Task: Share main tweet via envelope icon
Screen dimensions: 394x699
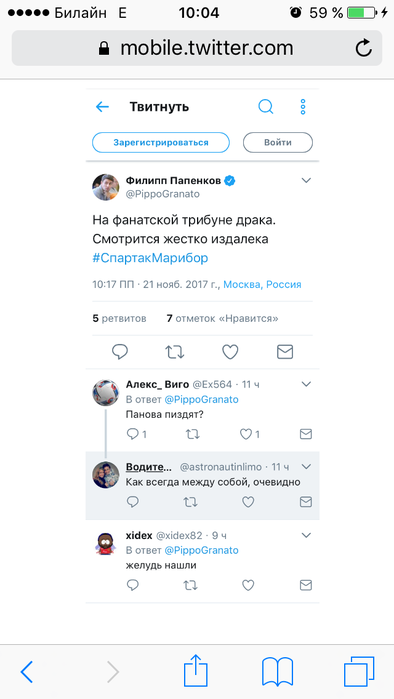Action: 285,352
